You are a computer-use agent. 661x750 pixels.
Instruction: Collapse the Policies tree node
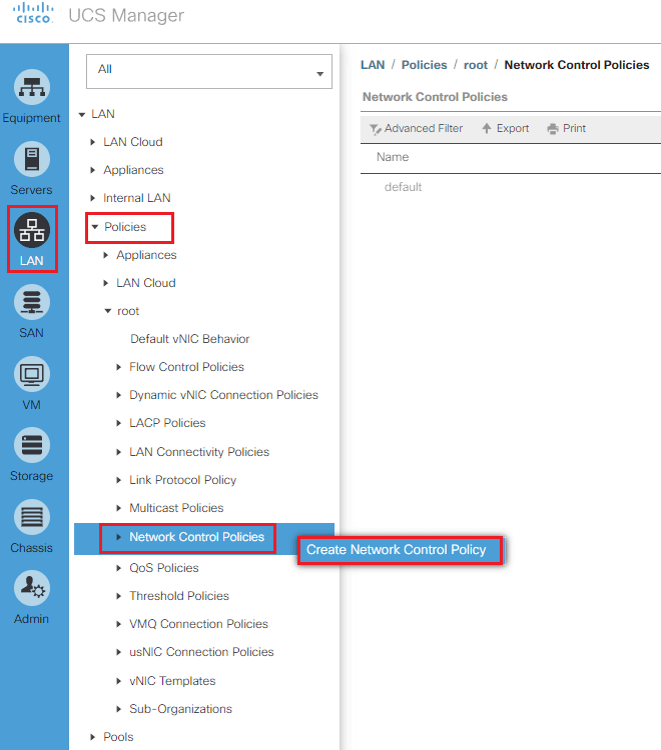click(95, 227)
